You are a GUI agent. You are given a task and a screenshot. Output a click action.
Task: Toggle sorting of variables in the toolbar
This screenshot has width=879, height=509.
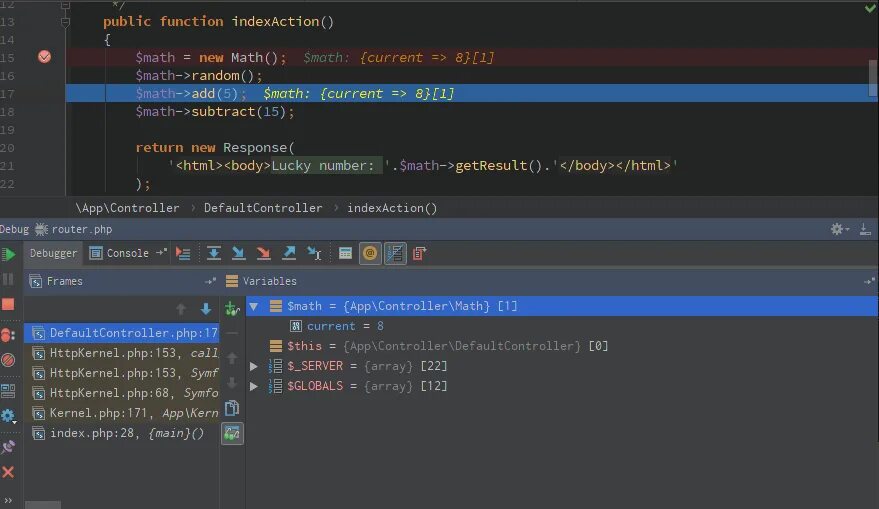[395, 253]
